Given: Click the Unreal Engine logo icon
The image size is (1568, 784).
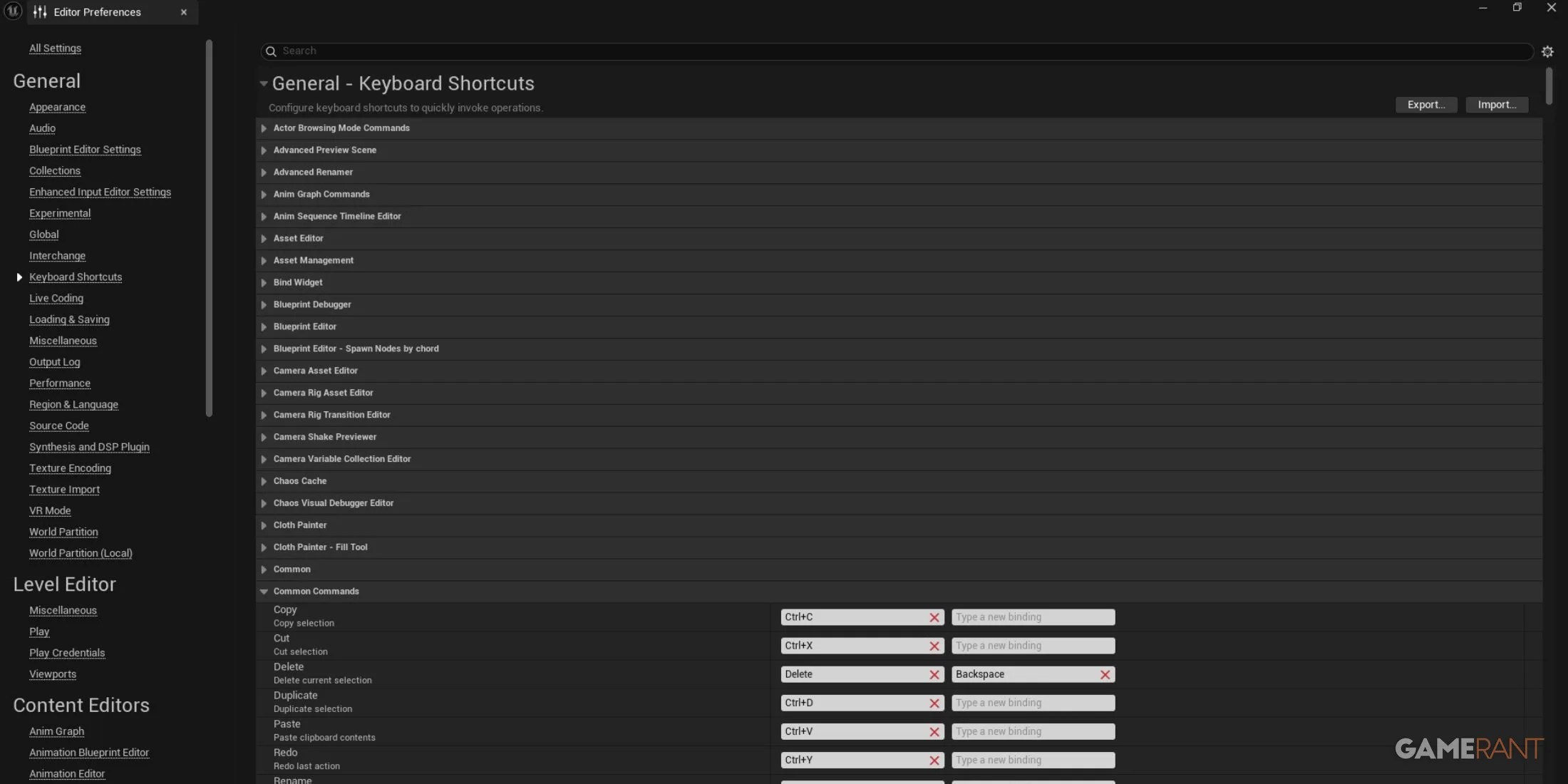Looking at the screenshot, I should tap(13, 11).
